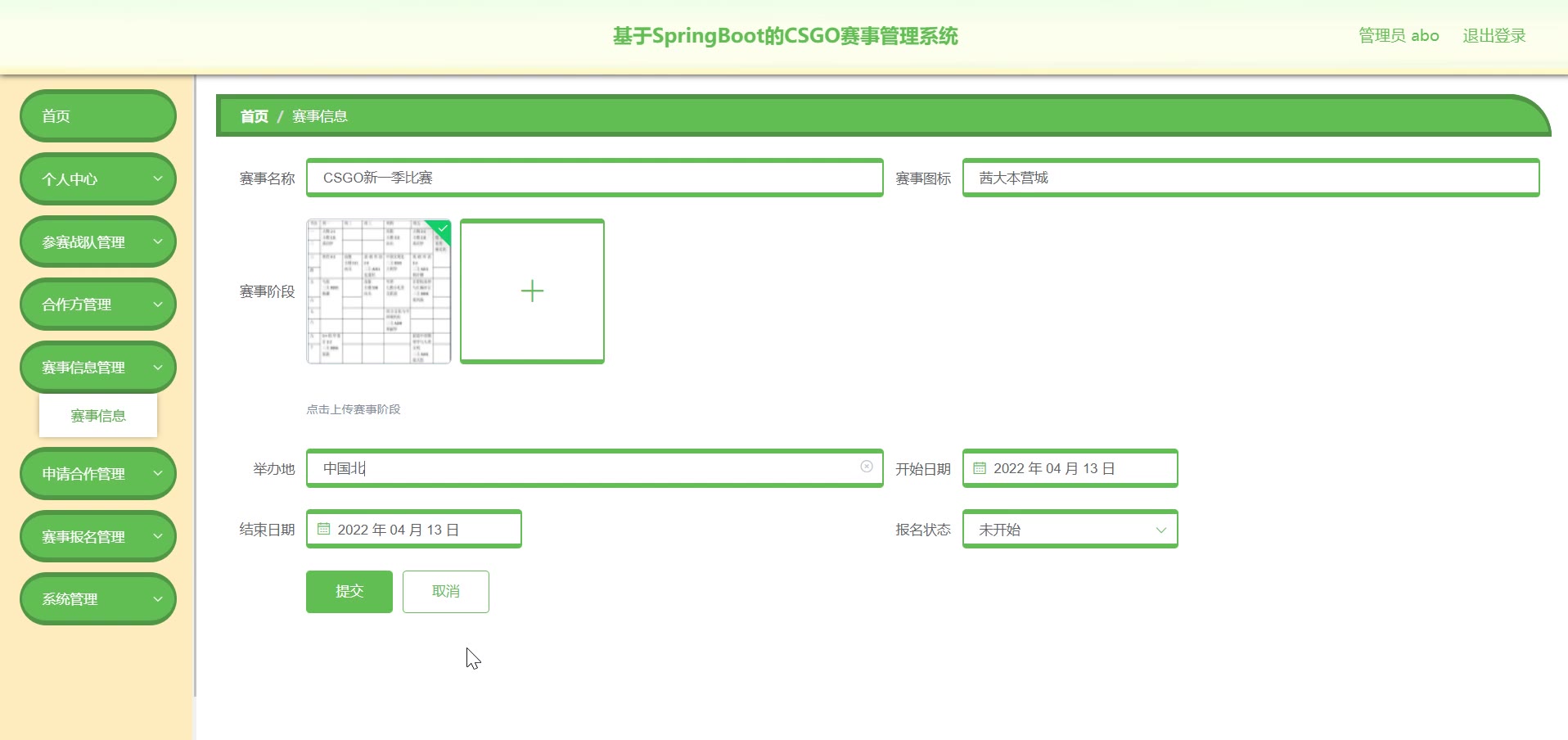Select the 赛事信息 submenu item

98,416
